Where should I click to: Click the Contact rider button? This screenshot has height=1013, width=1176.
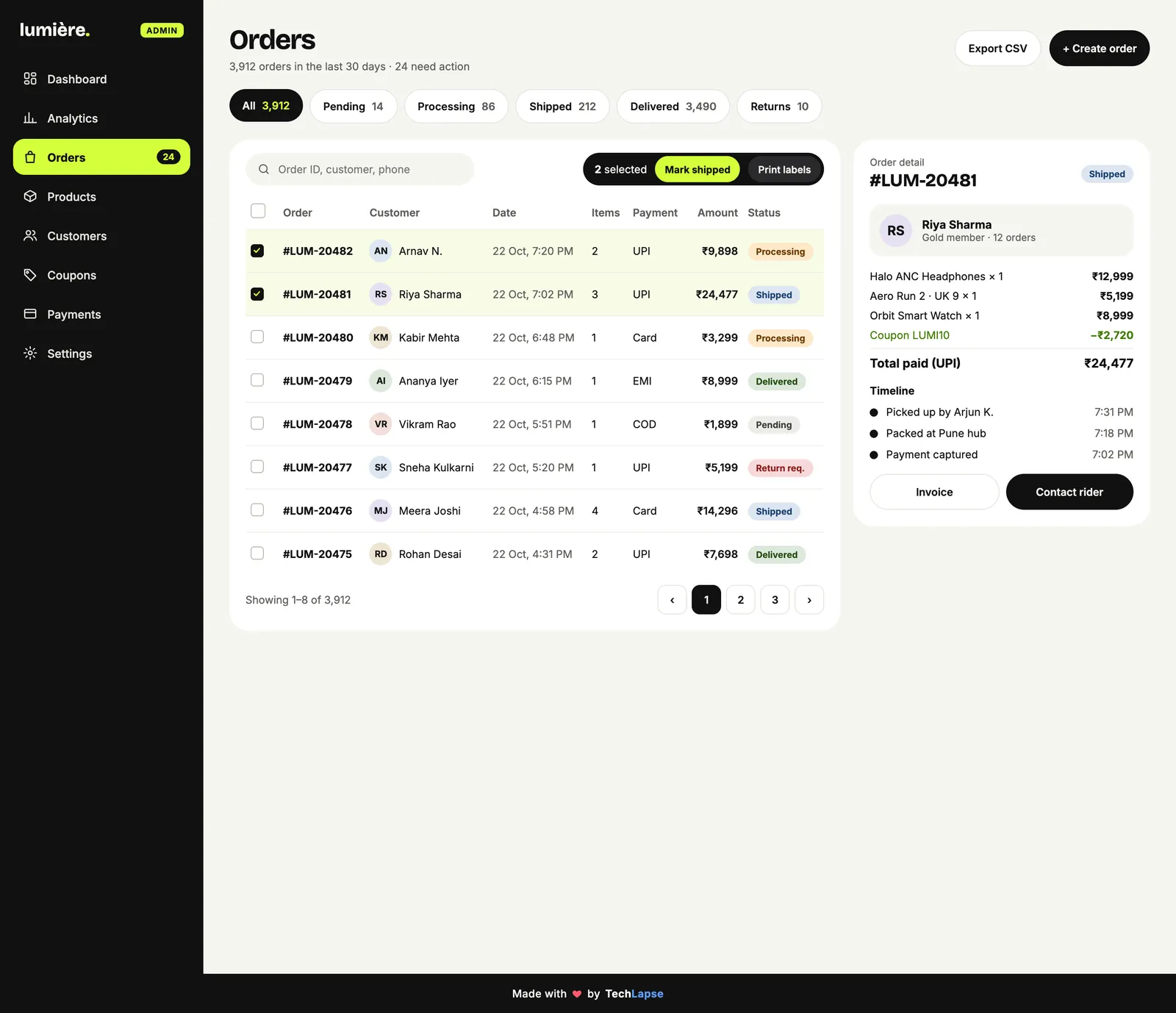point(1069,492)
